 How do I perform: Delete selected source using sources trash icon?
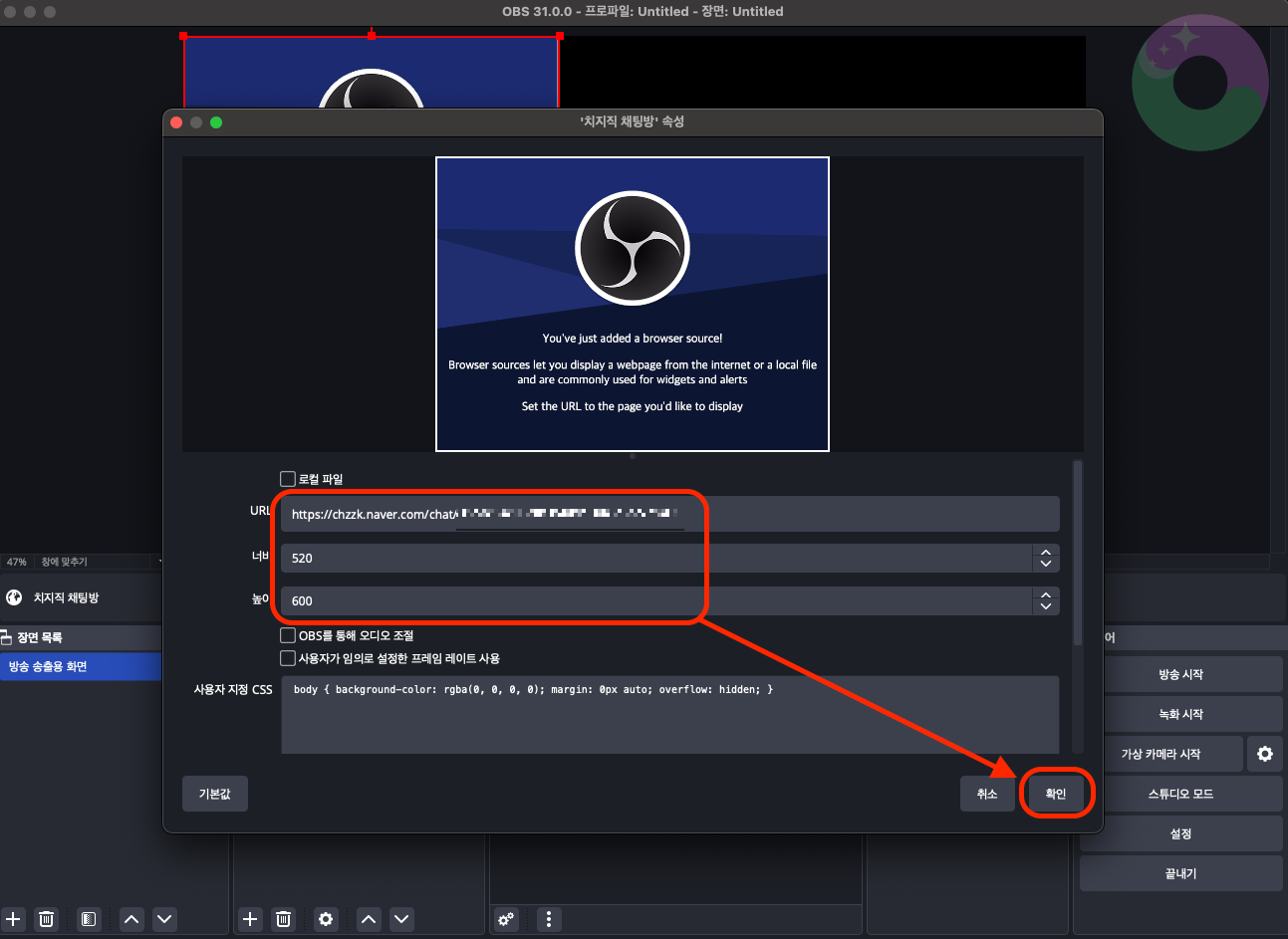coord(283,919)
